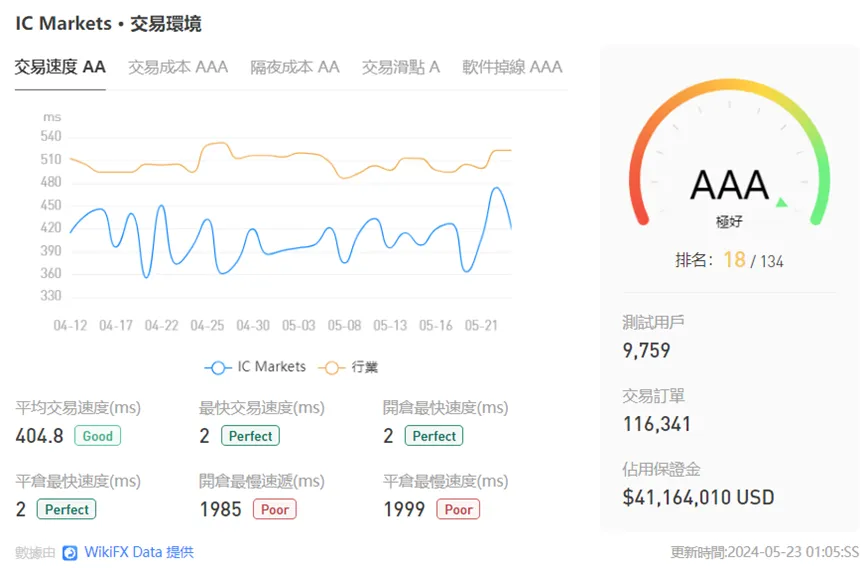The image size is (865, 568).
Task: Click the Poor badge beside 1985
Action: click(x=275, y=510)
